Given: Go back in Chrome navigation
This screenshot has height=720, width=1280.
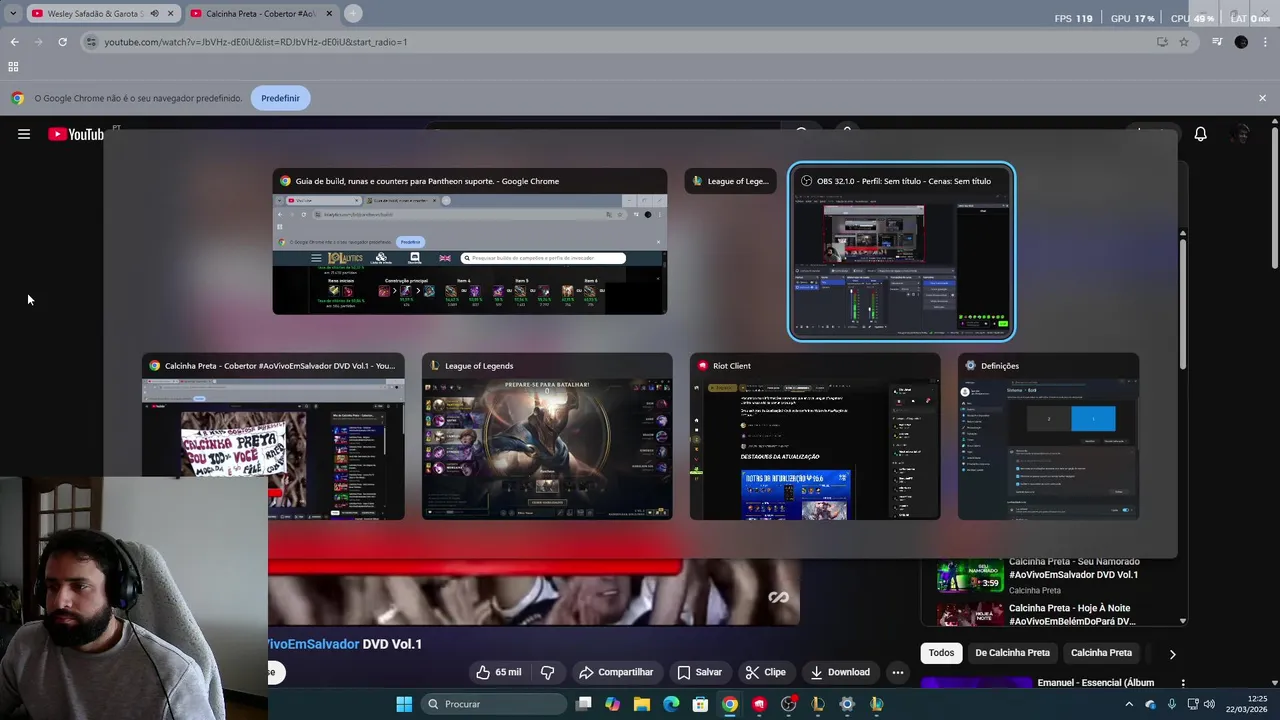Looking at the screenshot, I should [x=14, y=42].
